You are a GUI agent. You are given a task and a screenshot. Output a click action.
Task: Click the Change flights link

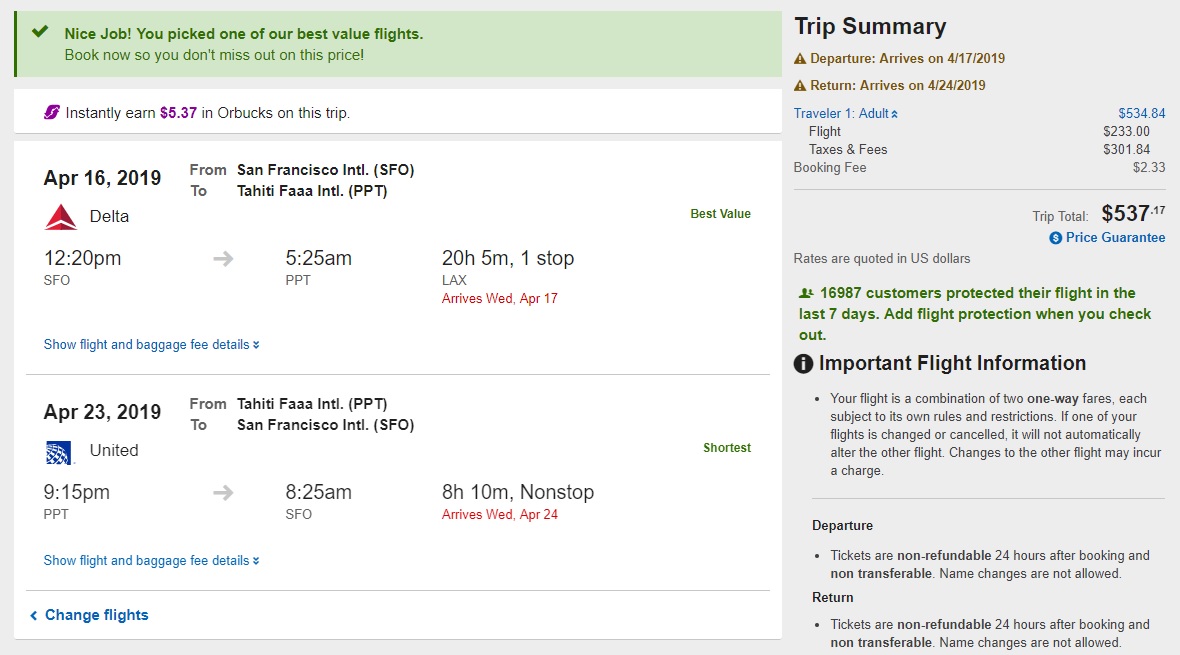click(x=96, y=615)
